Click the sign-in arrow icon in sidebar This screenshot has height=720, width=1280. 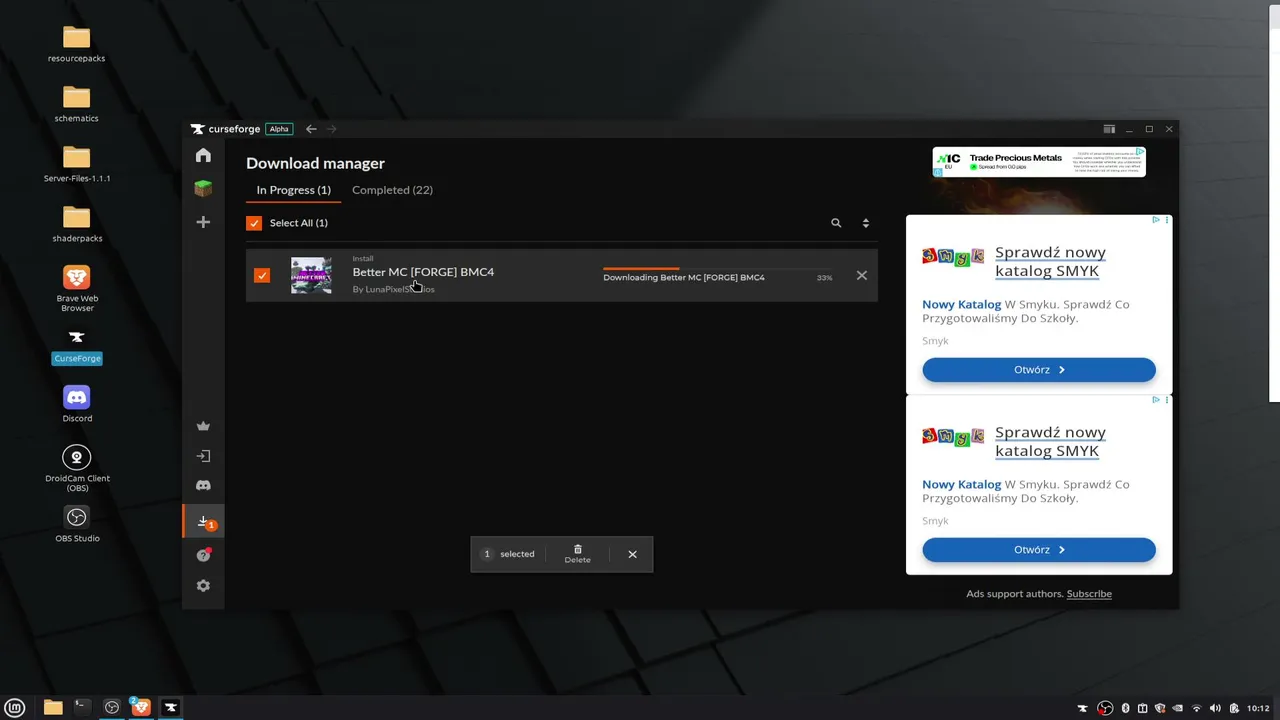point(203,456)
